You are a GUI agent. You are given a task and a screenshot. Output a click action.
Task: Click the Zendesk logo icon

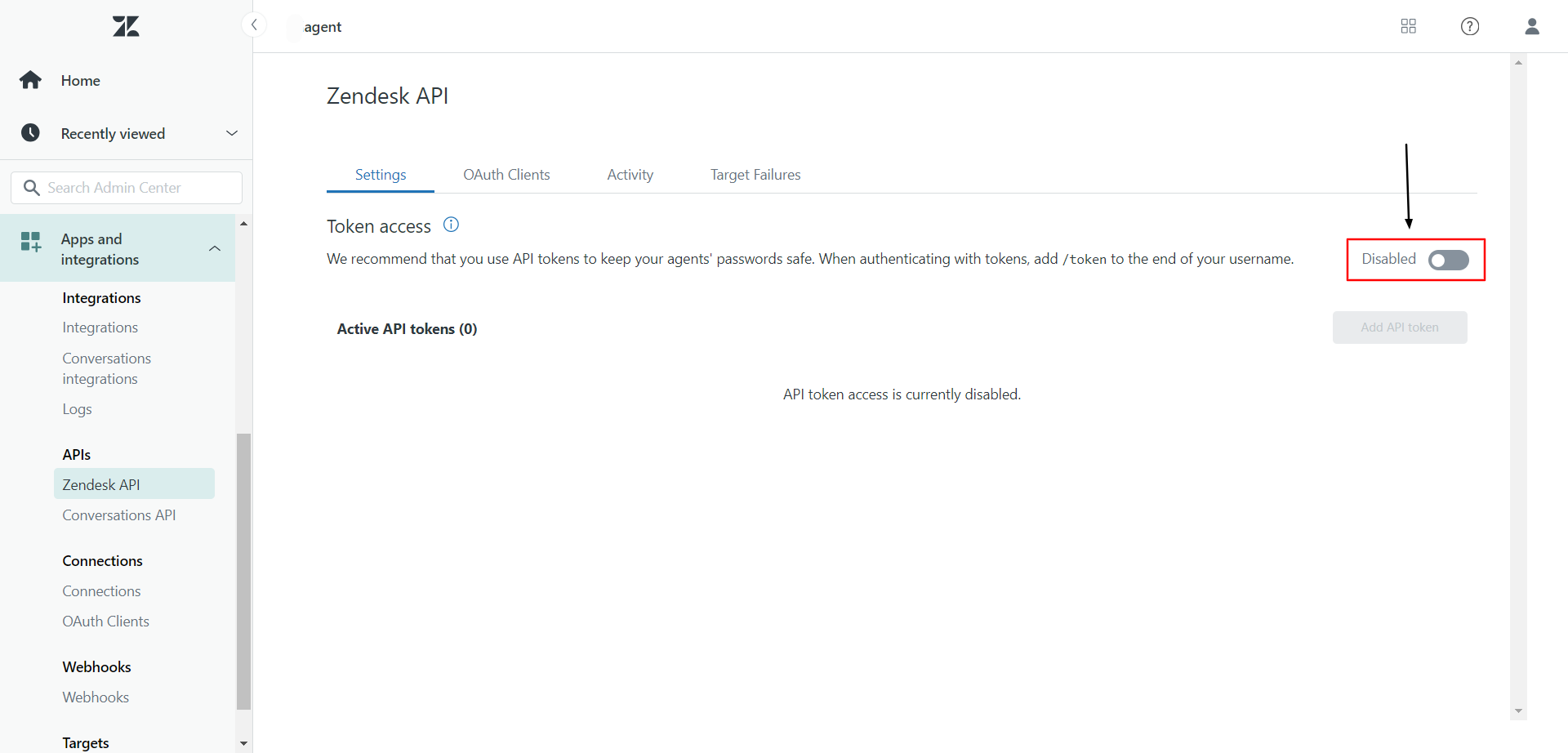126,26
